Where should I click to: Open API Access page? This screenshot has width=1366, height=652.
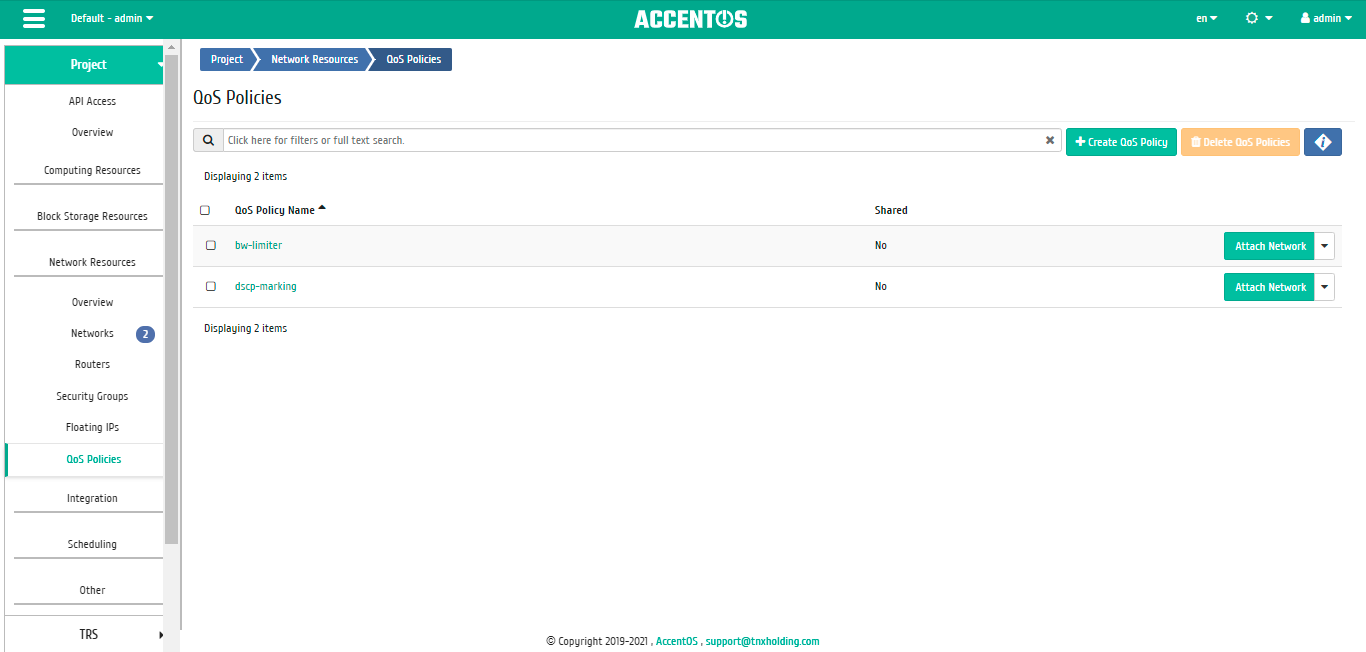click(x=92, y=101)
